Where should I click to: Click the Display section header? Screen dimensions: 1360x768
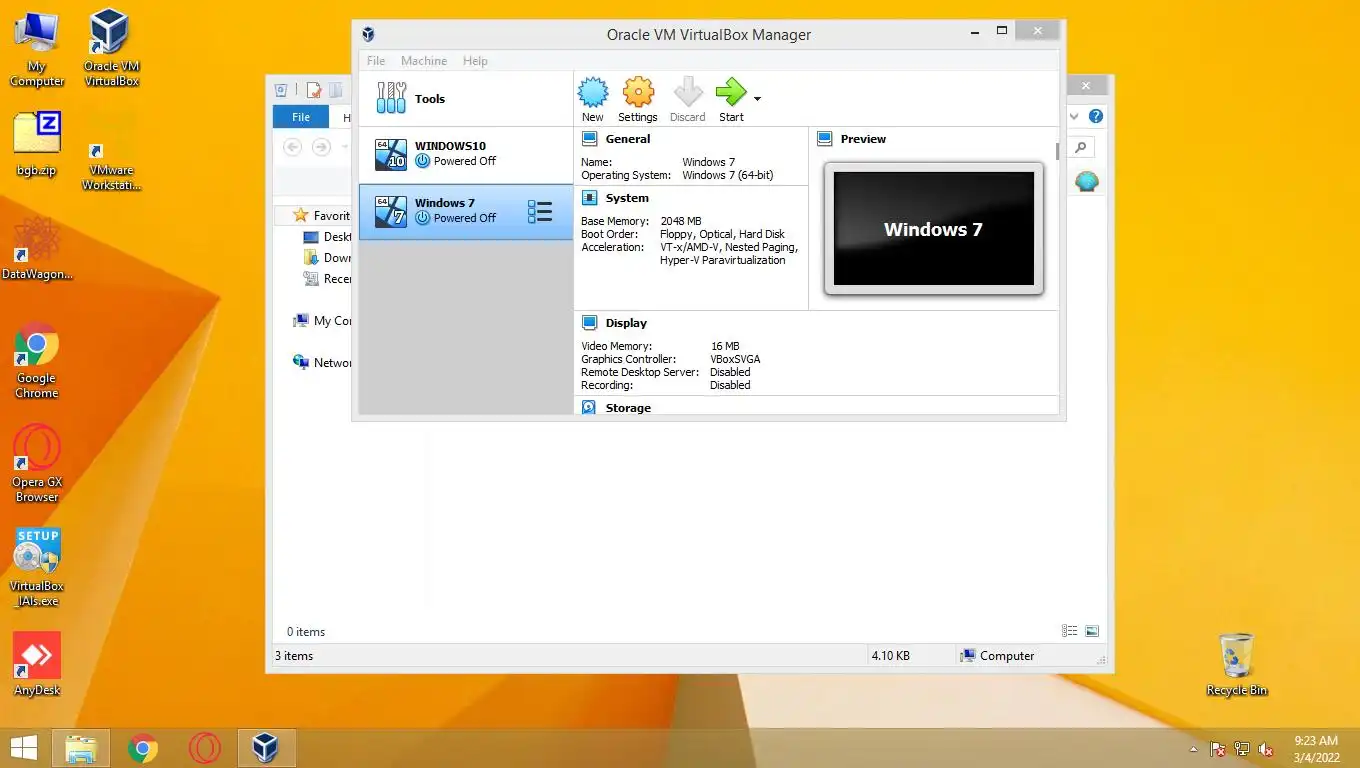point(626,323)
